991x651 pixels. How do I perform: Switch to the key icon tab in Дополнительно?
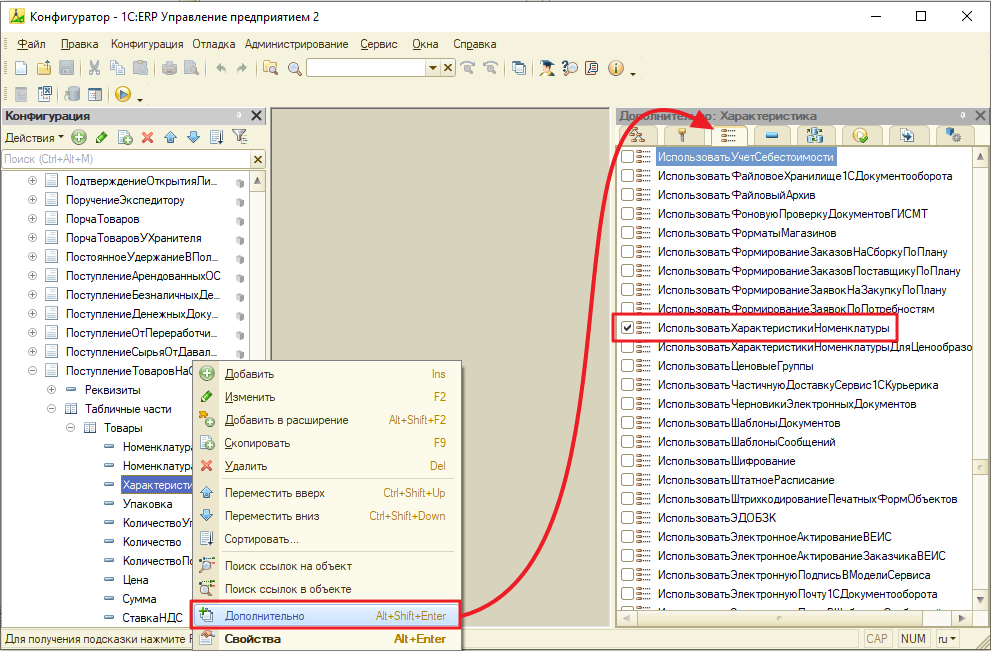[x=682, y=135]
